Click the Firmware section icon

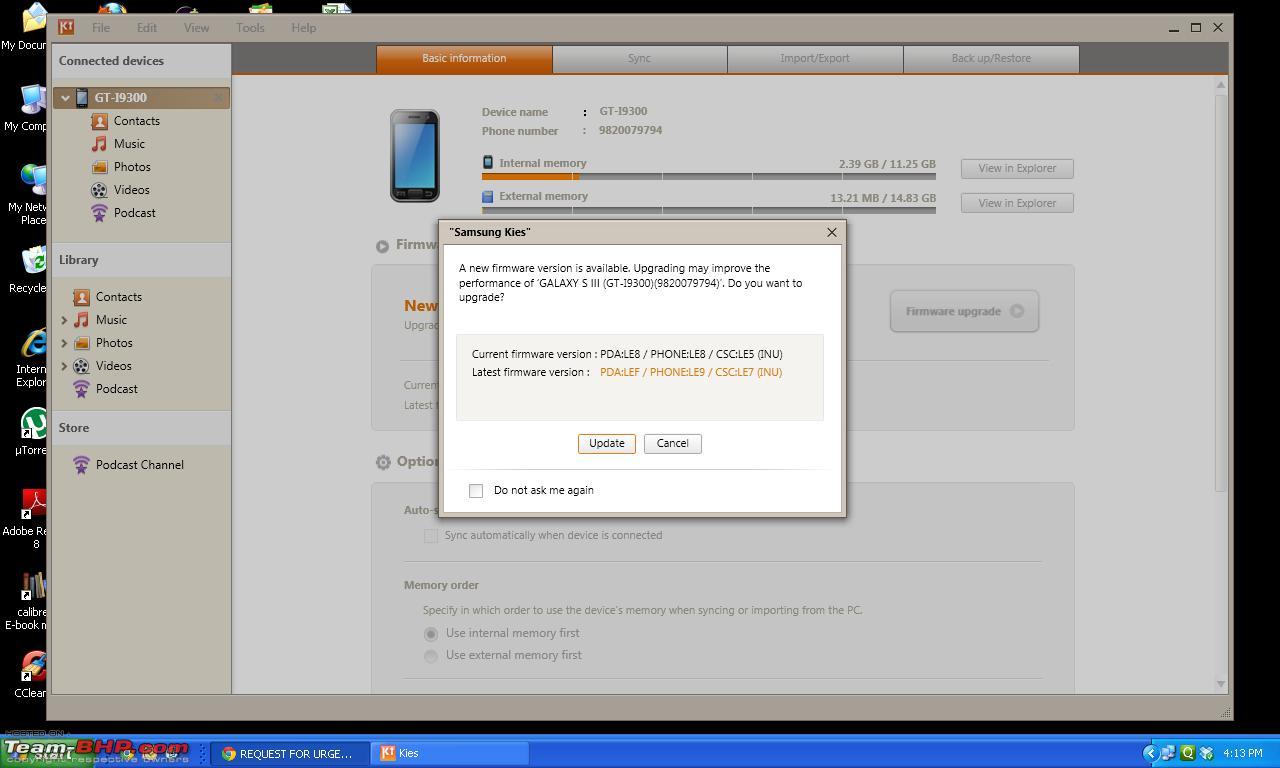(x=382, y=246)
